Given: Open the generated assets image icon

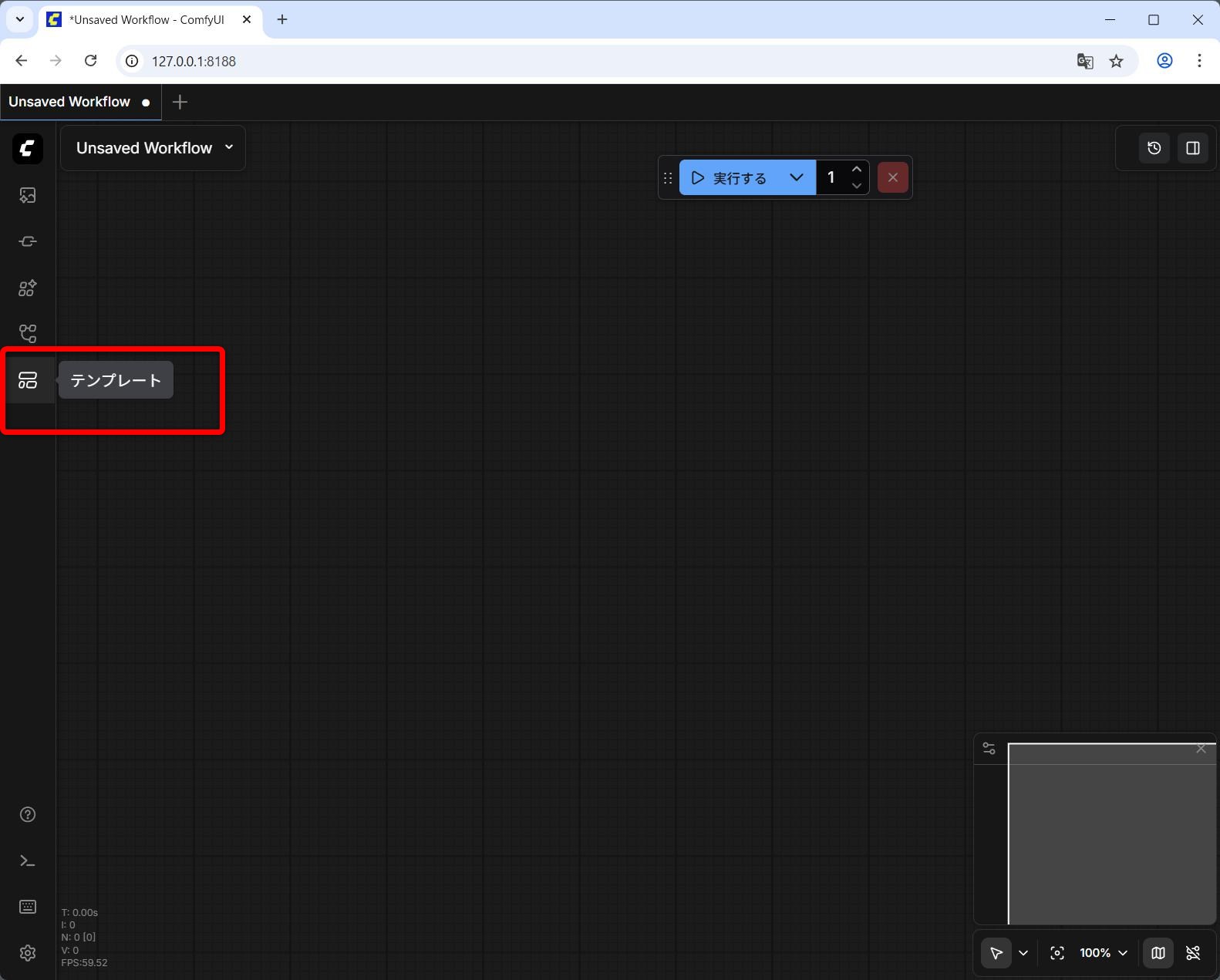Looking at the screenshot, I should click(x=28, y=195).
